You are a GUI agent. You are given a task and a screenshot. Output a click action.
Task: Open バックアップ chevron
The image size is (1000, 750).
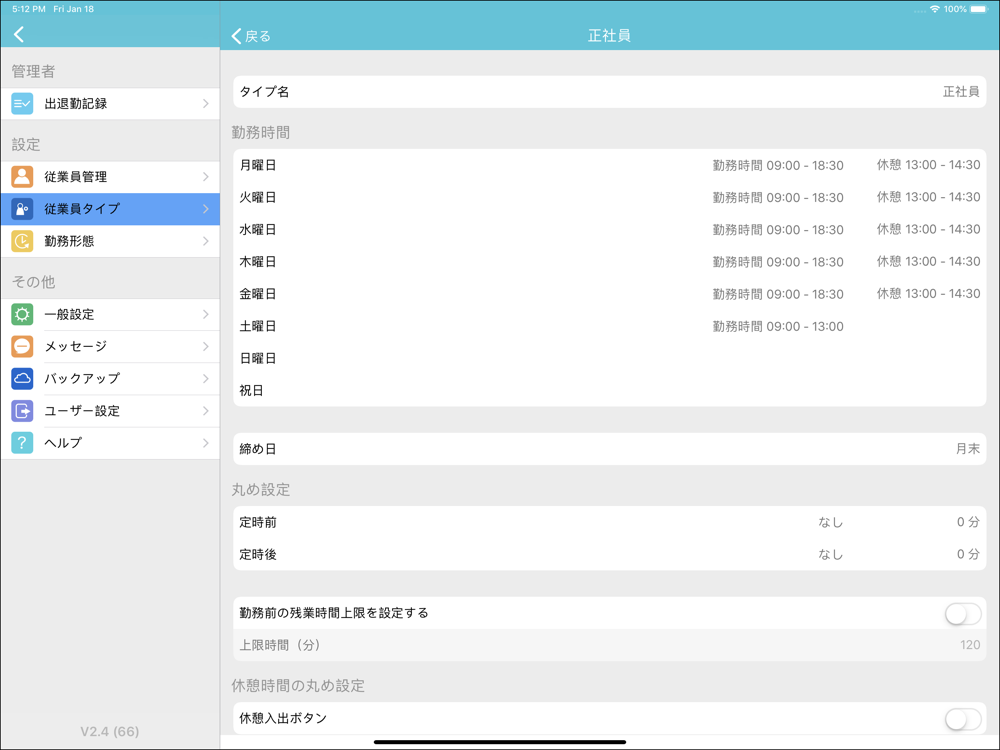click(205, 378)
